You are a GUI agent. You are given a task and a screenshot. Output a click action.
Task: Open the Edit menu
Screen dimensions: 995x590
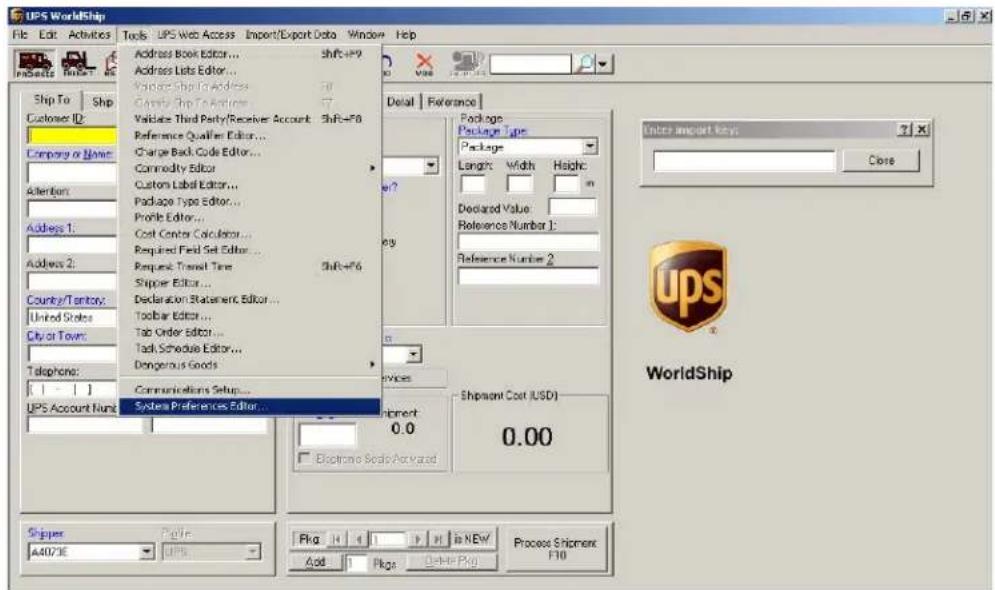pos(48,35)
